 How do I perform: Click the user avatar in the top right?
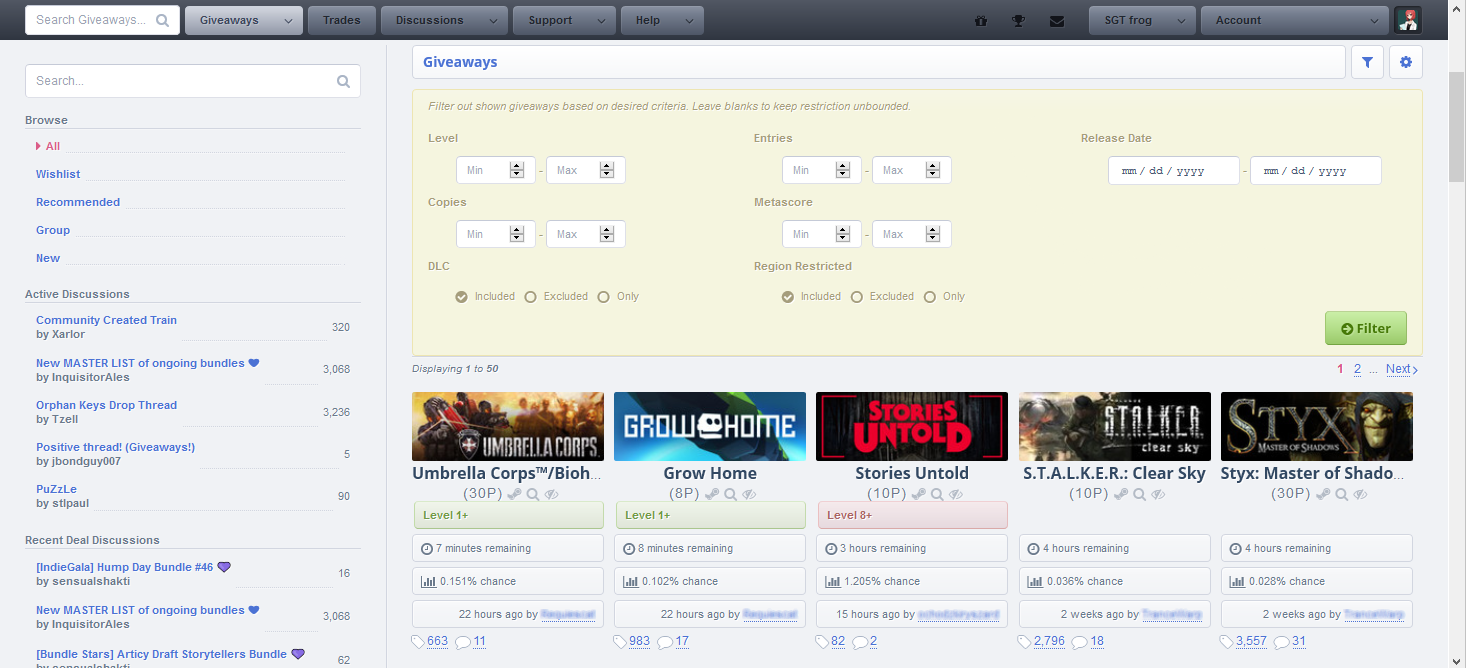tap(1408, 20)
